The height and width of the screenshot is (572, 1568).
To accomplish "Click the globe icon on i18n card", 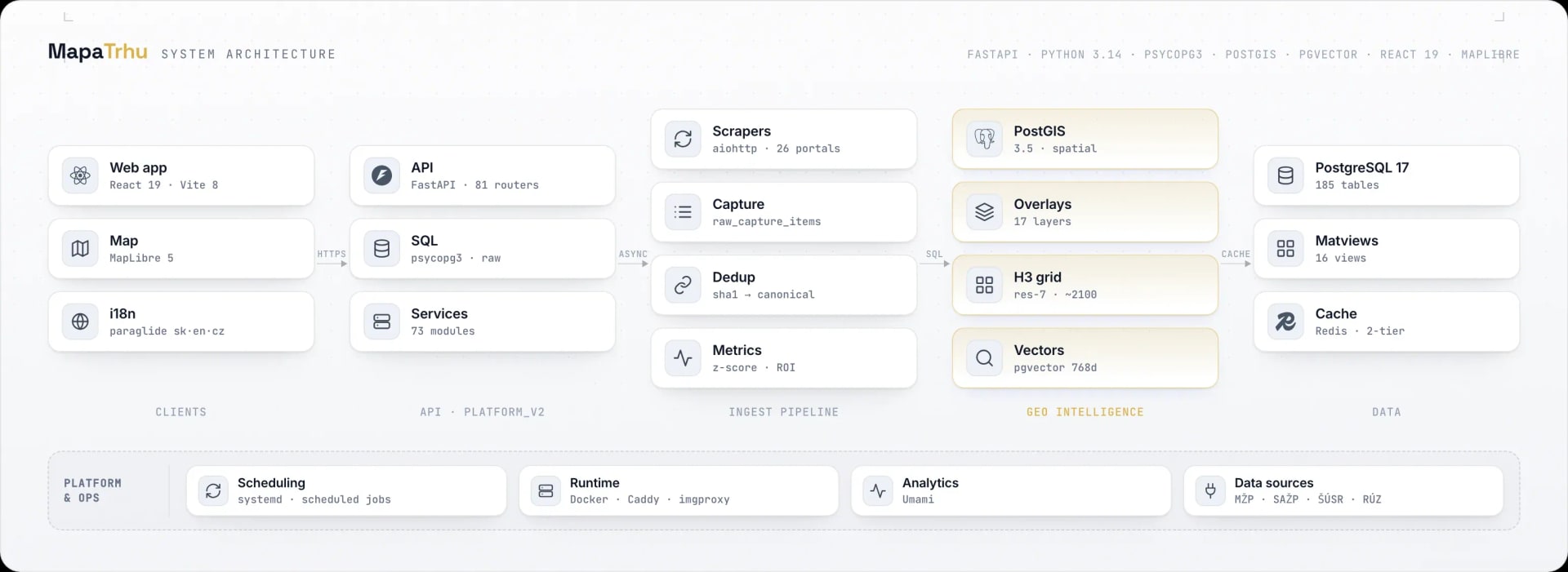I will point(80,321).
